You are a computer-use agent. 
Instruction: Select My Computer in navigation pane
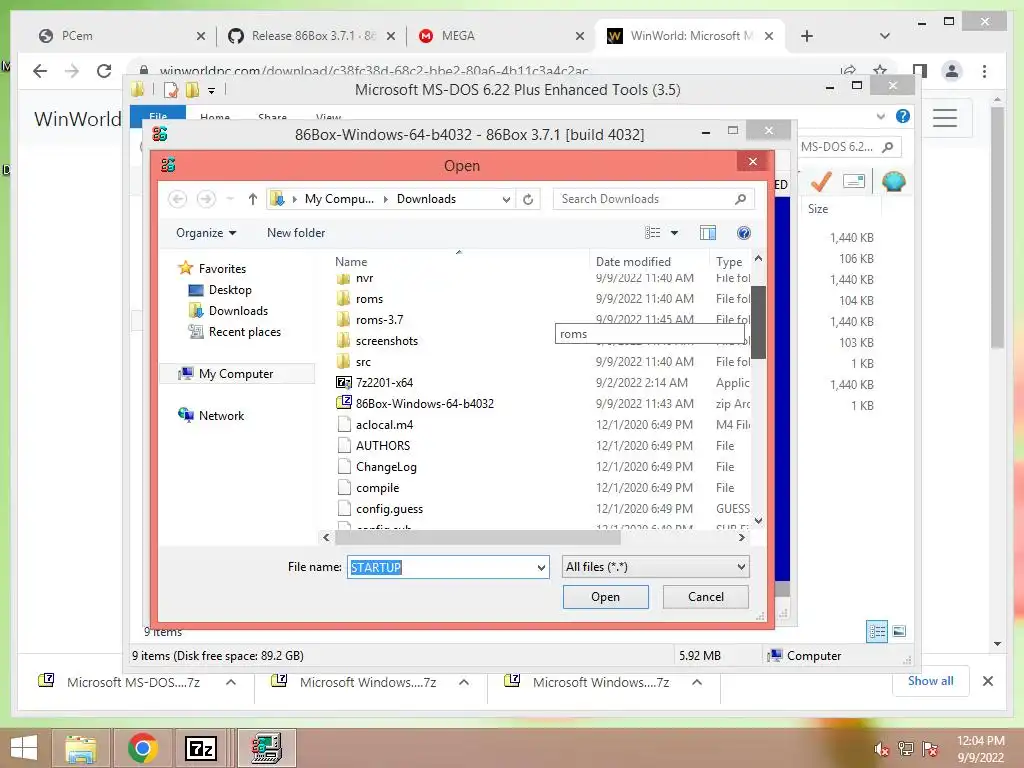point(236,374)
